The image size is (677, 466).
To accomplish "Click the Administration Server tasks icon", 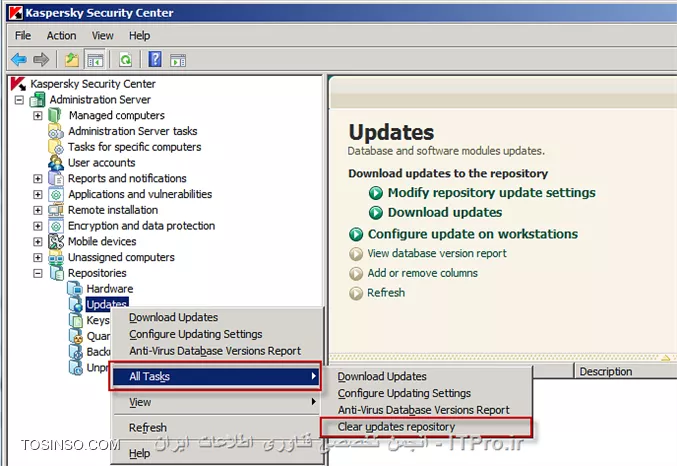I will pos(56,131).
